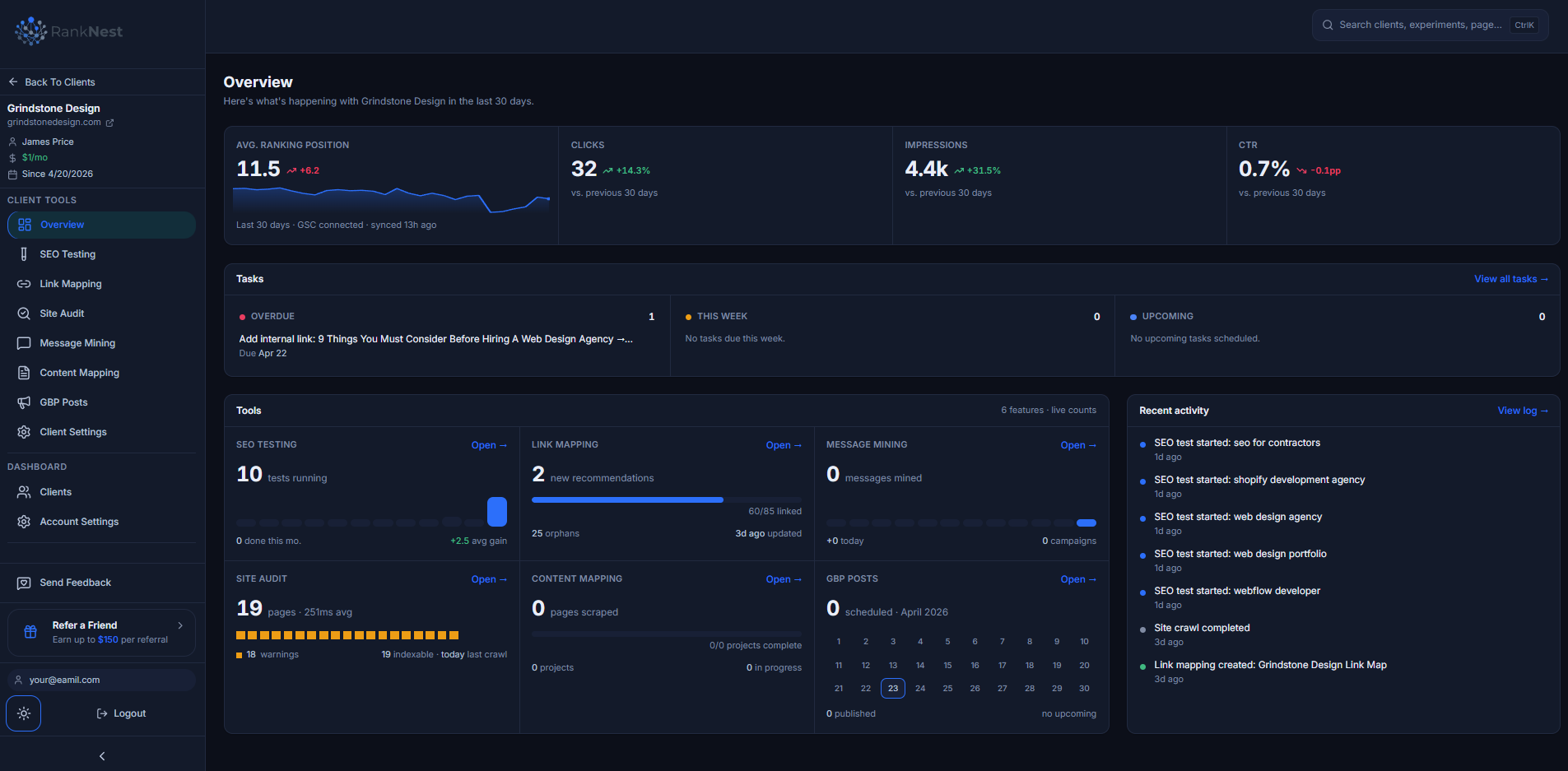Click the View all tasks link
The height and width of the screenshot is (771, 1568).
click(x=1511, y=279)
